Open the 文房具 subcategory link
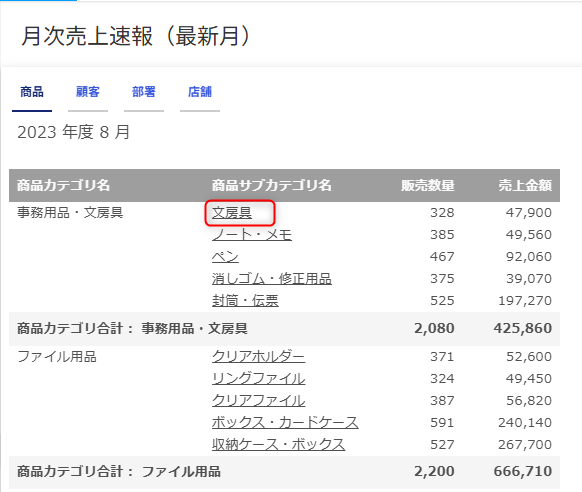582x492 pixels. tap(232, 213)
